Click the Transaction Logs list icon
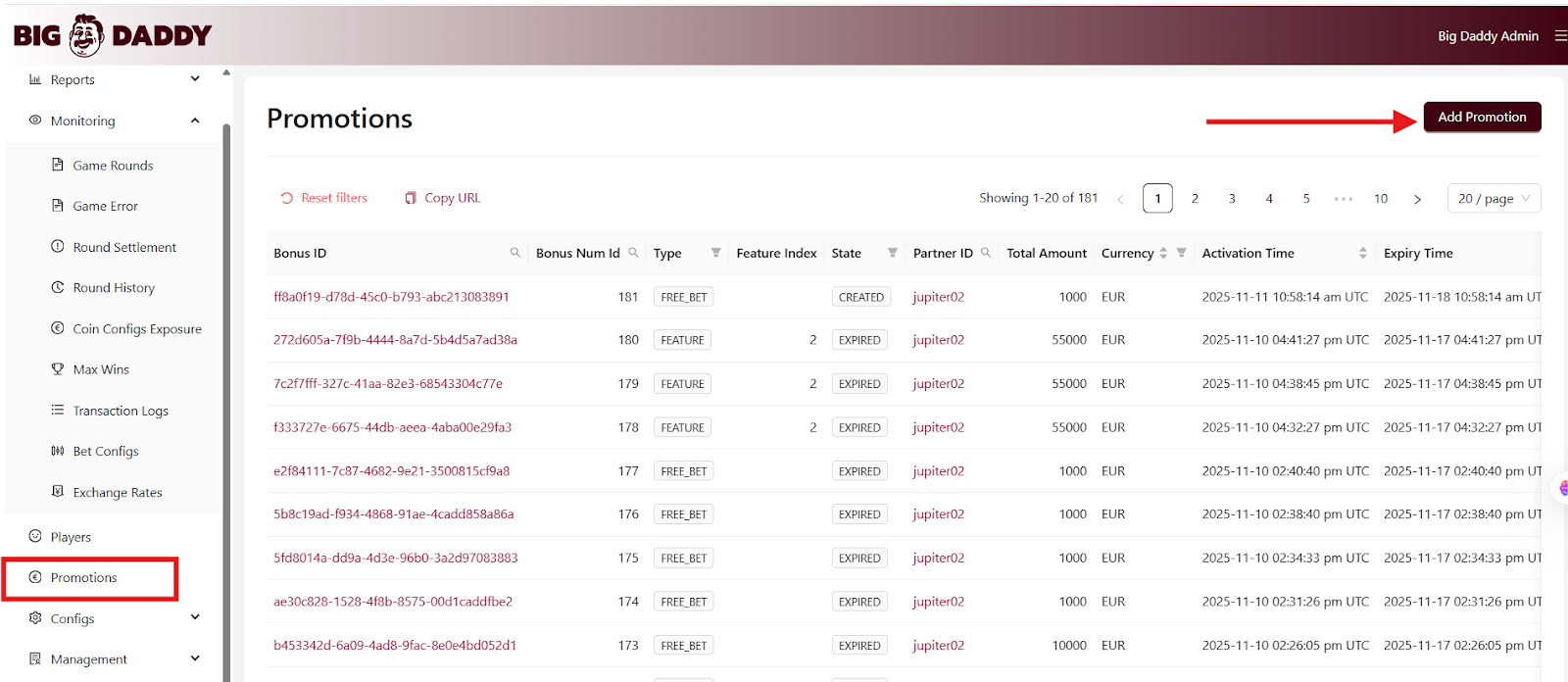 coord(58,410)
